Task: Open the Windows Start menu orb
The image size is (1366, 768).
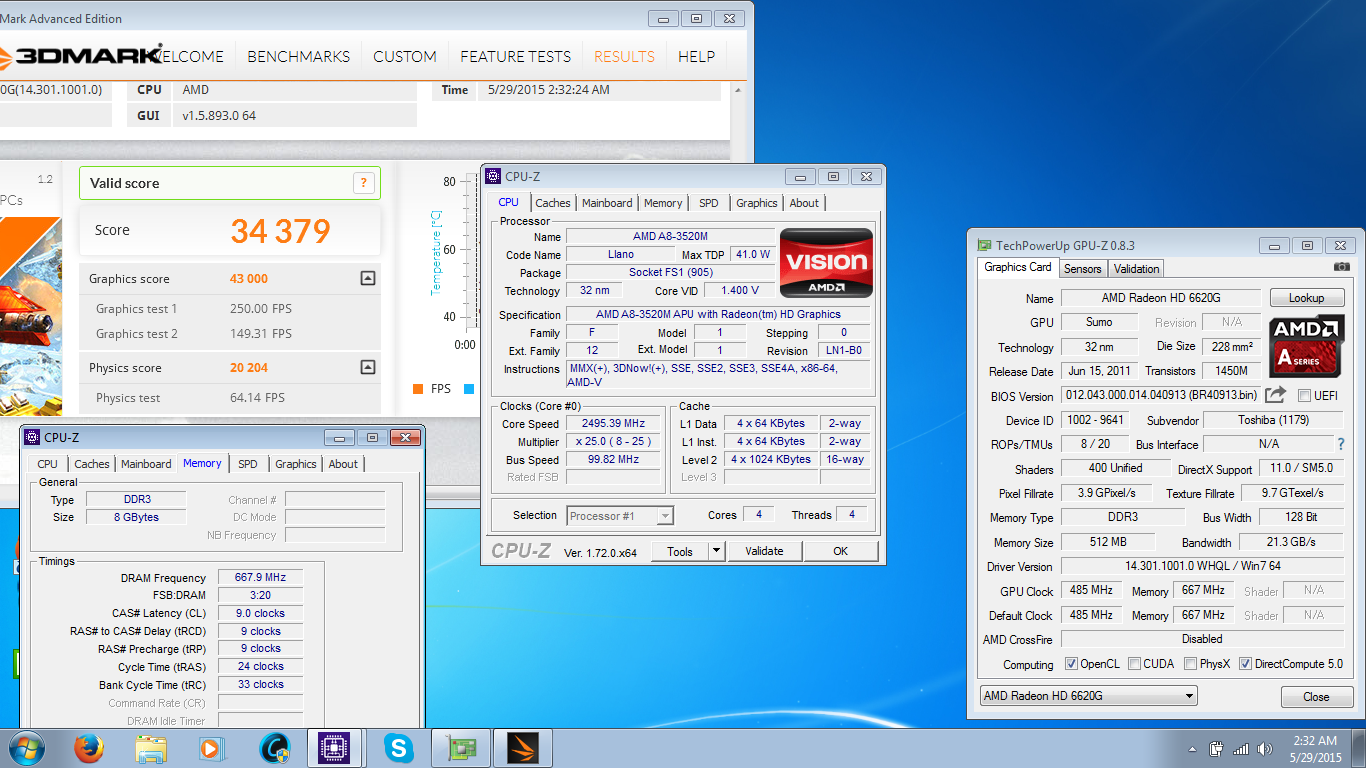Action: tap(27, 748)
